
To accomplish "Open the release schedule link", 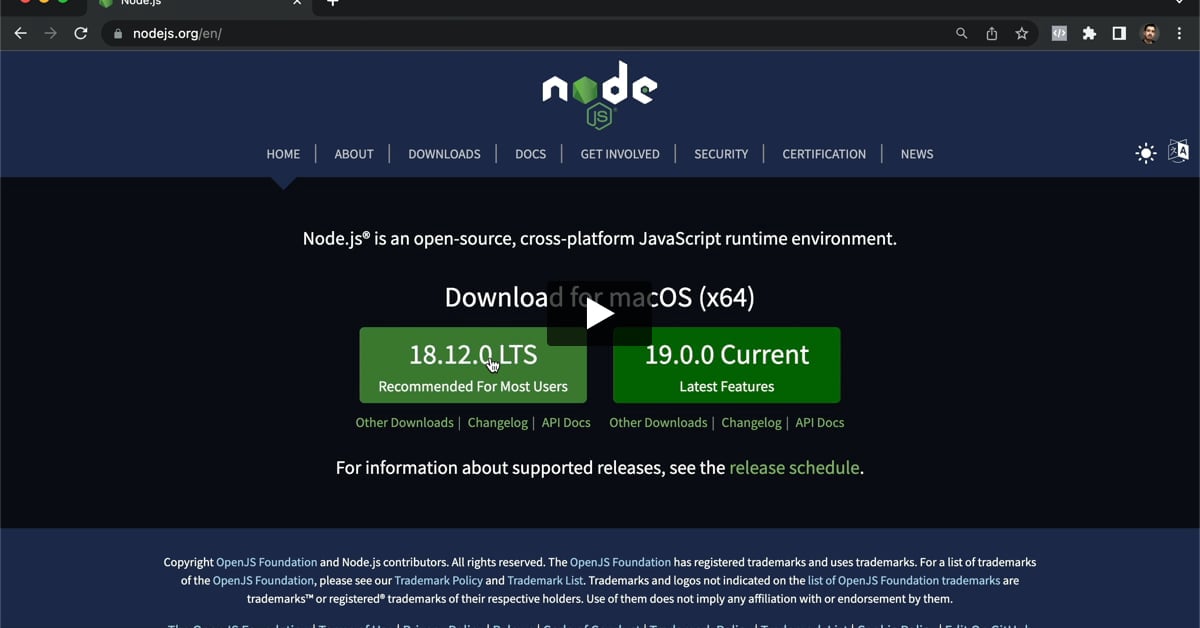I will click(x=794, y=468).
